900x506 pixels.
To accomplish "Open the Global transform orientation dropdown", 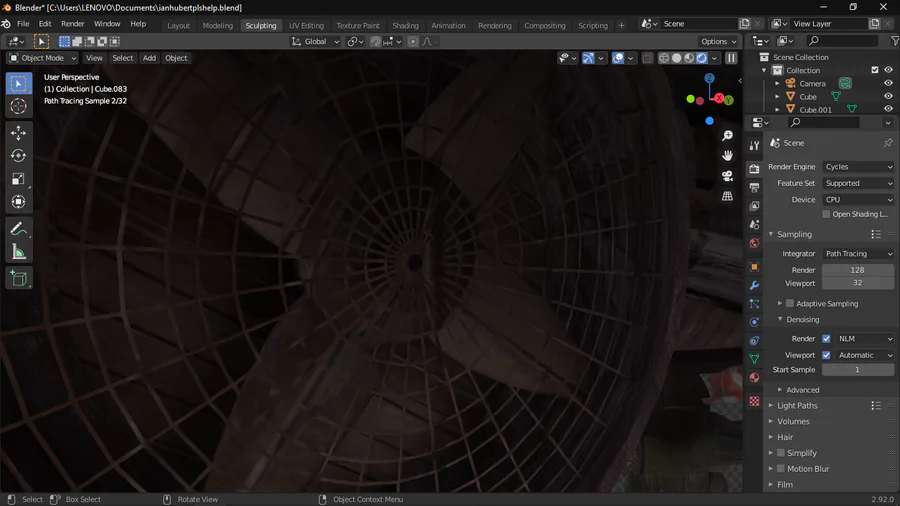I will pyautogui.click(x=316, y=41).
